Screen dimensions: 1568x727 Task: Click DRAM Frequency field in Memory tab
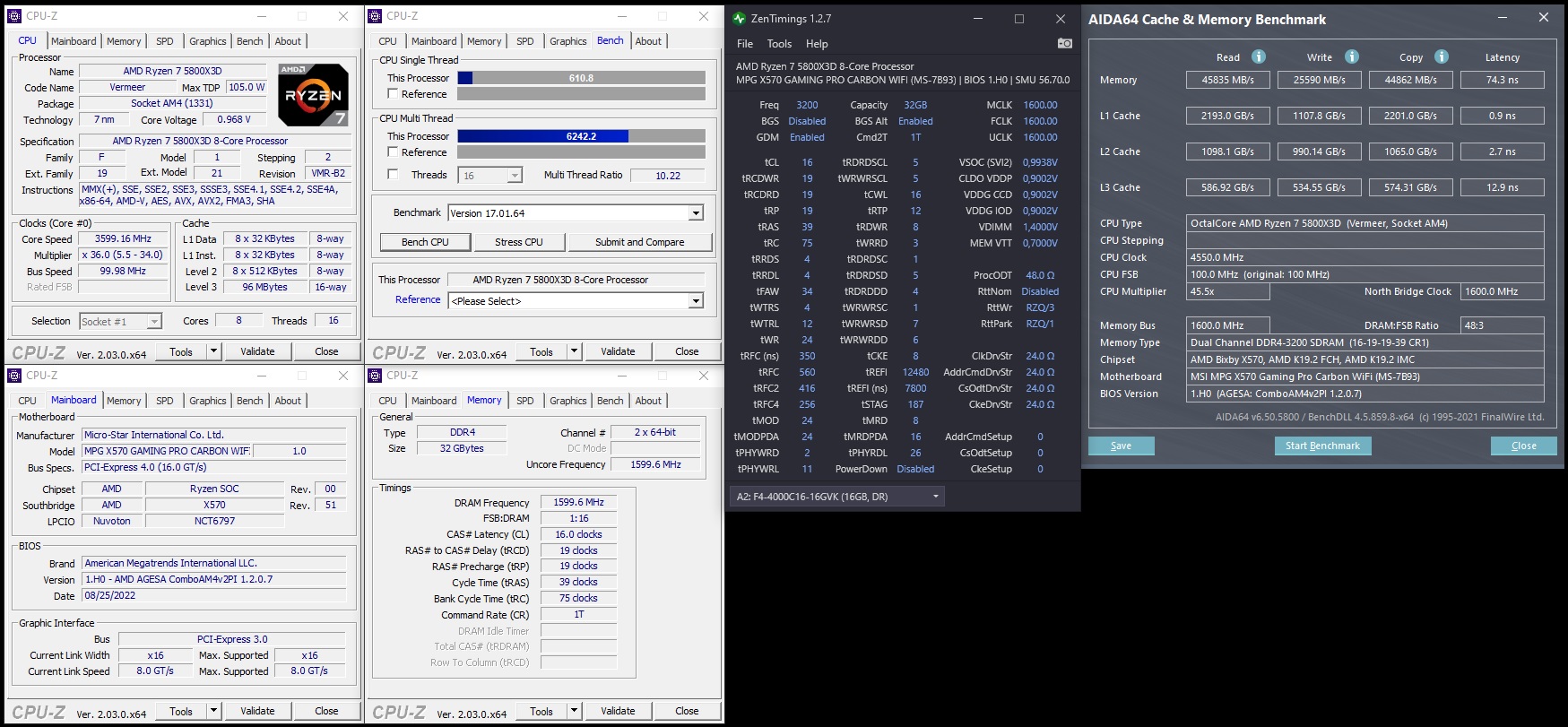pyautogui.click(x=579, y=502)
